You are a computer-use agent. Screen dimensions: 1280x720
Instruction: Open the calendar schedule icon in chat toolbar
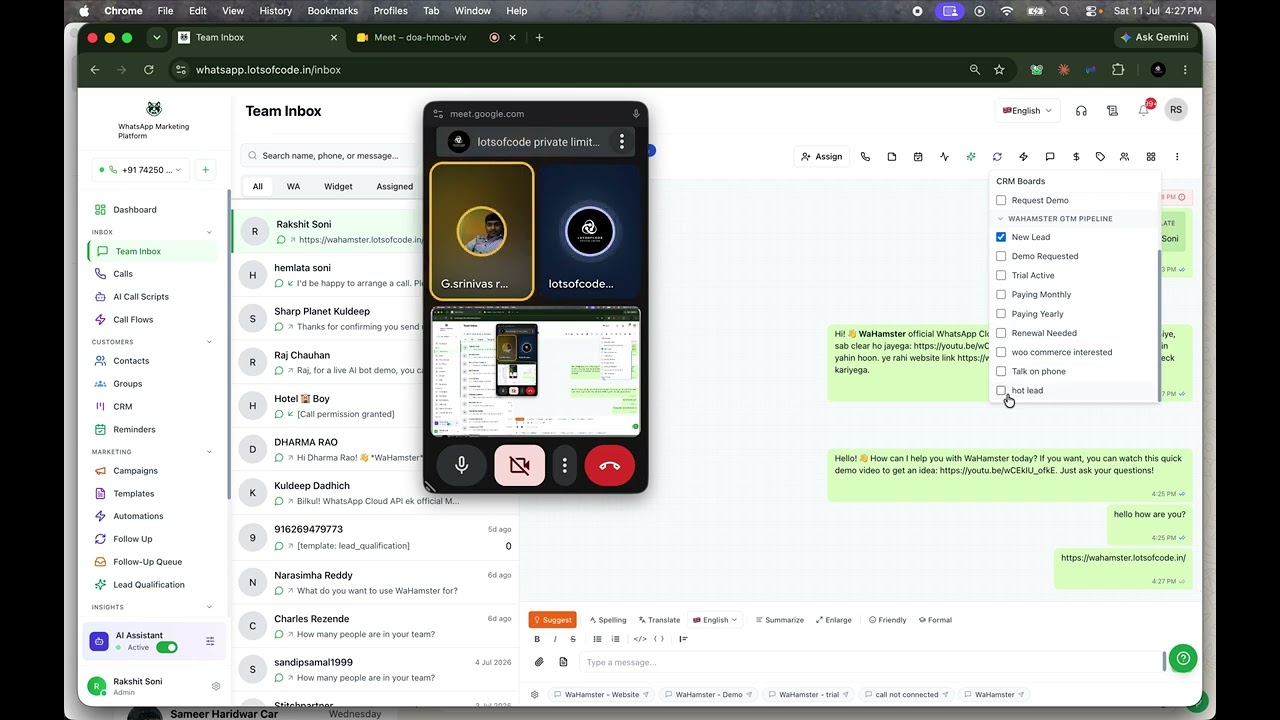(x=918, y=157)
